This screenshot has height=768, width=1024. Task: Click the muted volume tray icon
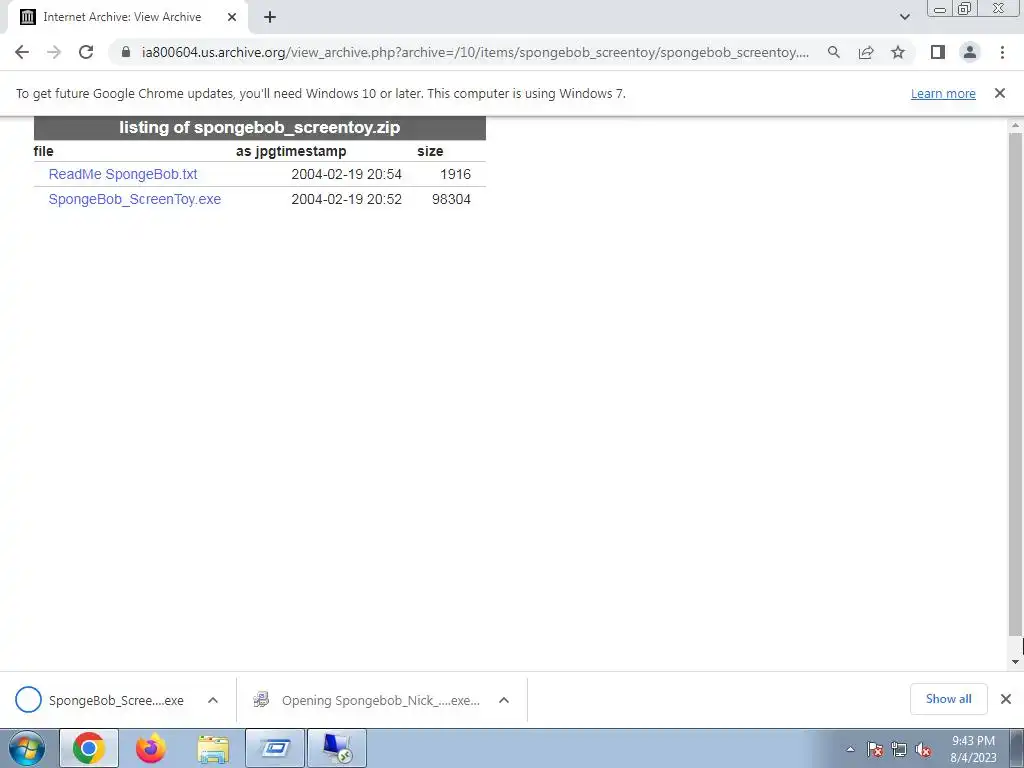(x=923, y=749)
